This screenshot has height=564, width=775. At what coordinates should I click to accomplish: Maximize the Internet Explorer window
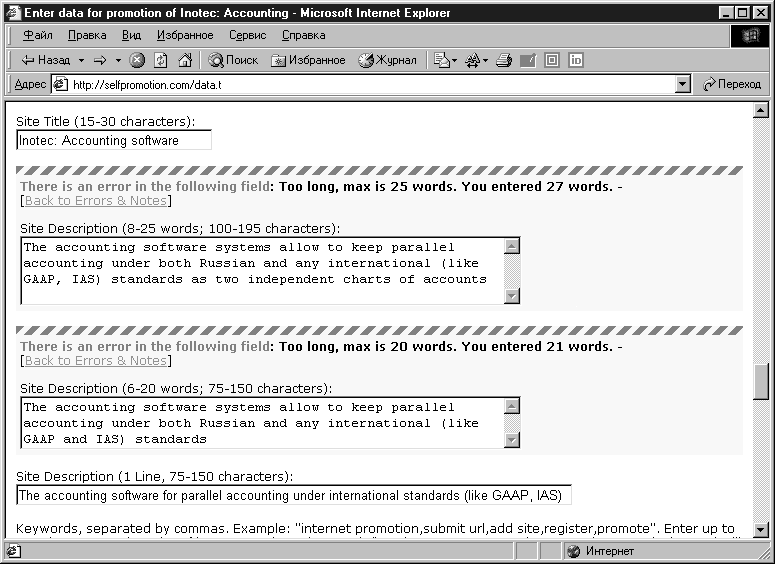click(x=742, y=13)
